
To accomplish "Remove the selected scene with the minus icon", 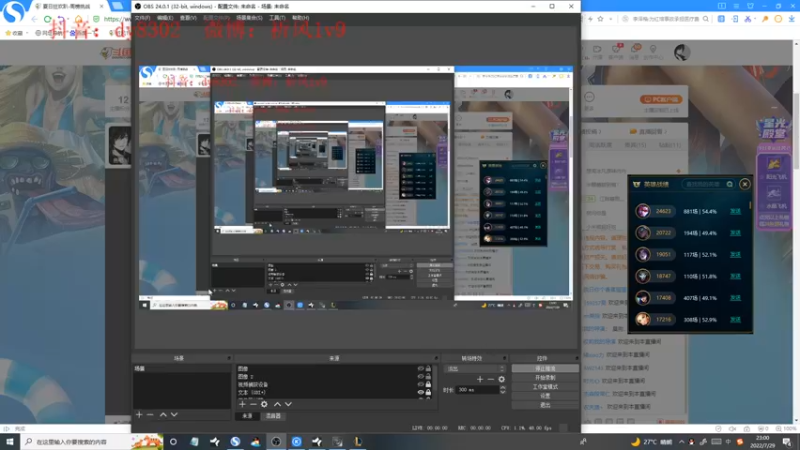I will [150, 415].
